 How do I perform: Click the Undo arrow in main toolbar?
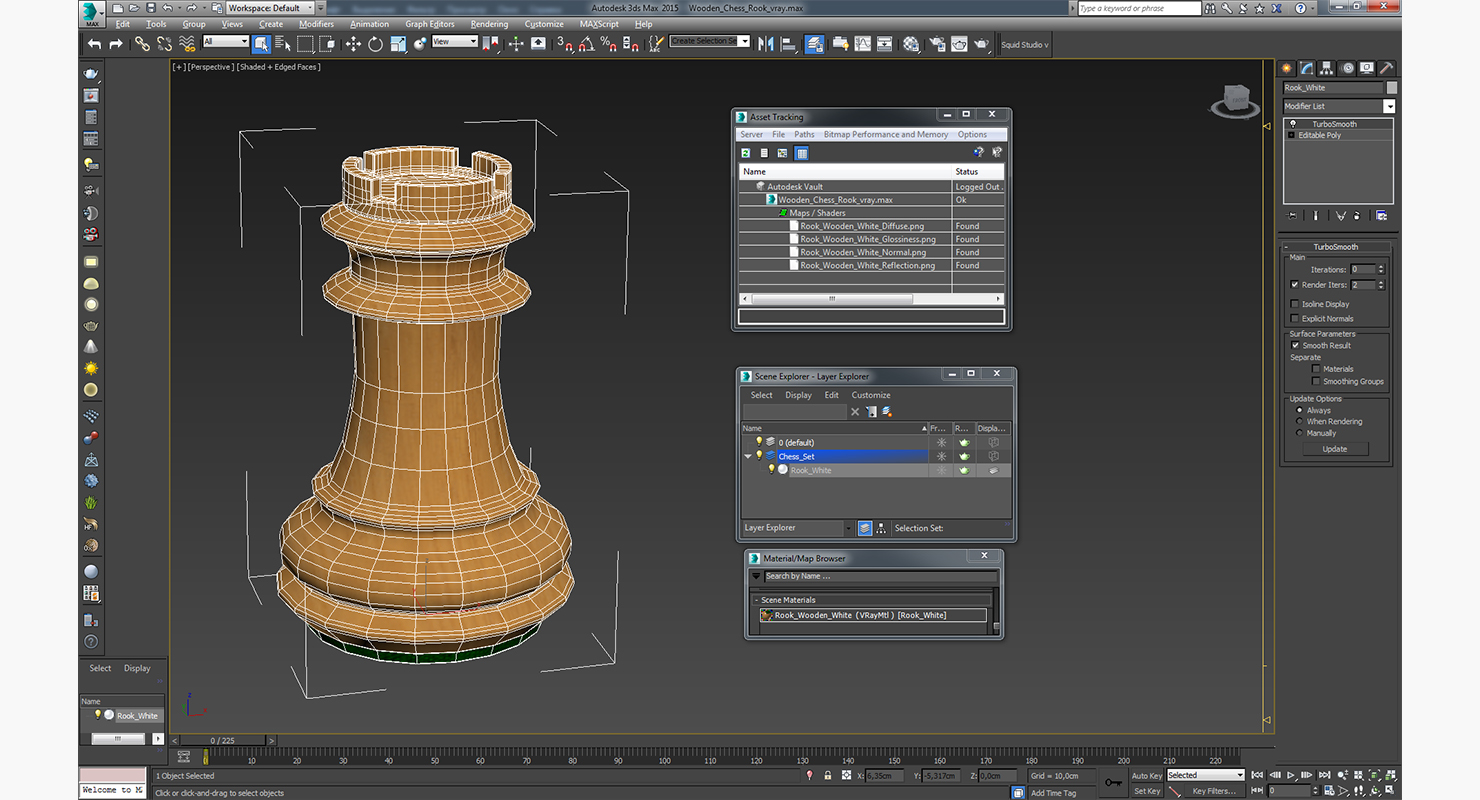point(94,44)
